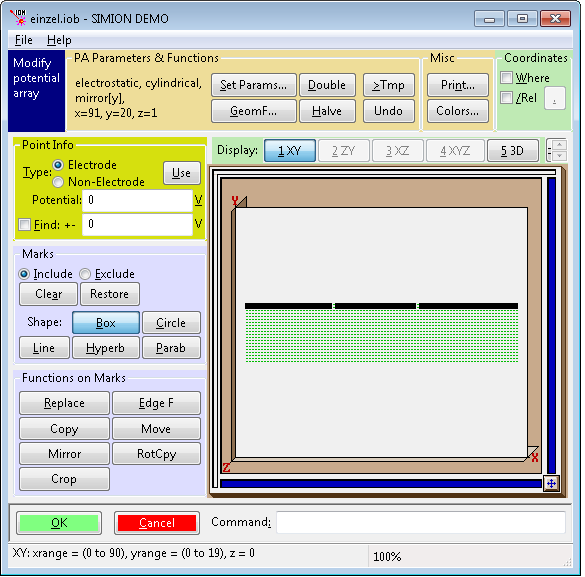Click the down arrow of display stepper
This screenshot has width=585, height=577.
[559, 156]
